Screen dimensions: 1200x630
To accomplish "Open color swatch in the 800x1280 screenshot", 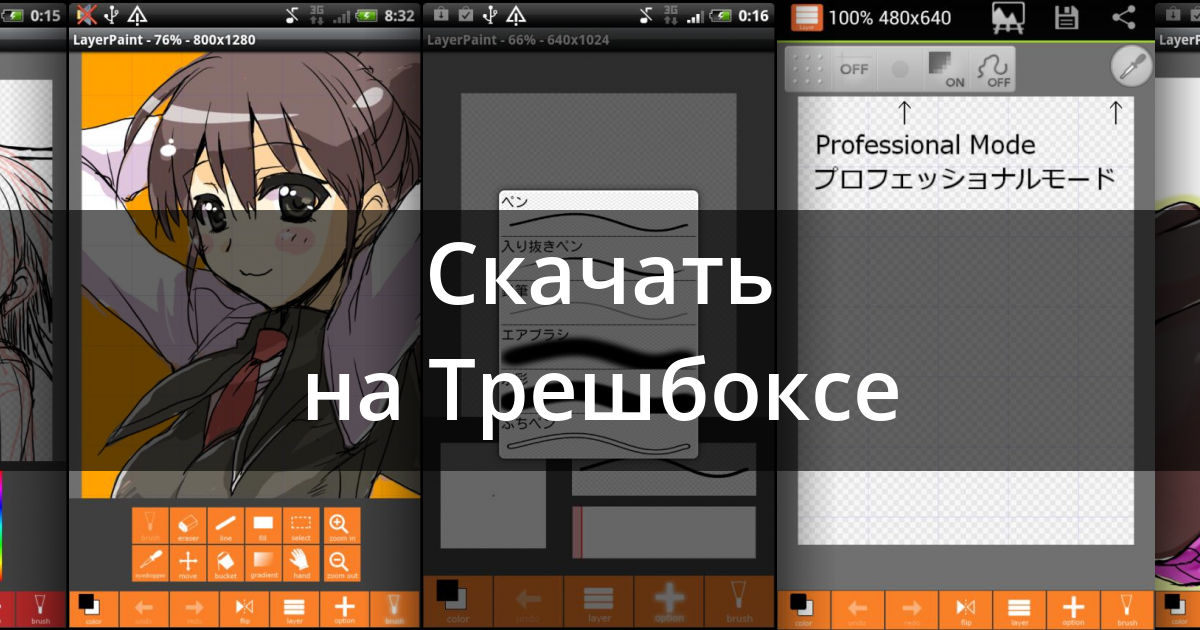I will [93, 609].
